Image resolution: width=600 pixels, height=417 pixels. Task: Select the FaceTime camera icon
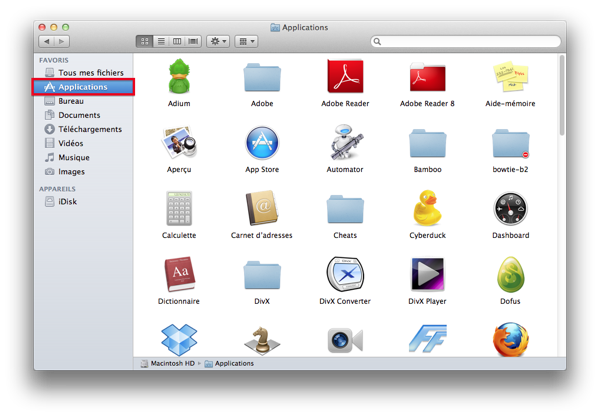coord(345,340)
